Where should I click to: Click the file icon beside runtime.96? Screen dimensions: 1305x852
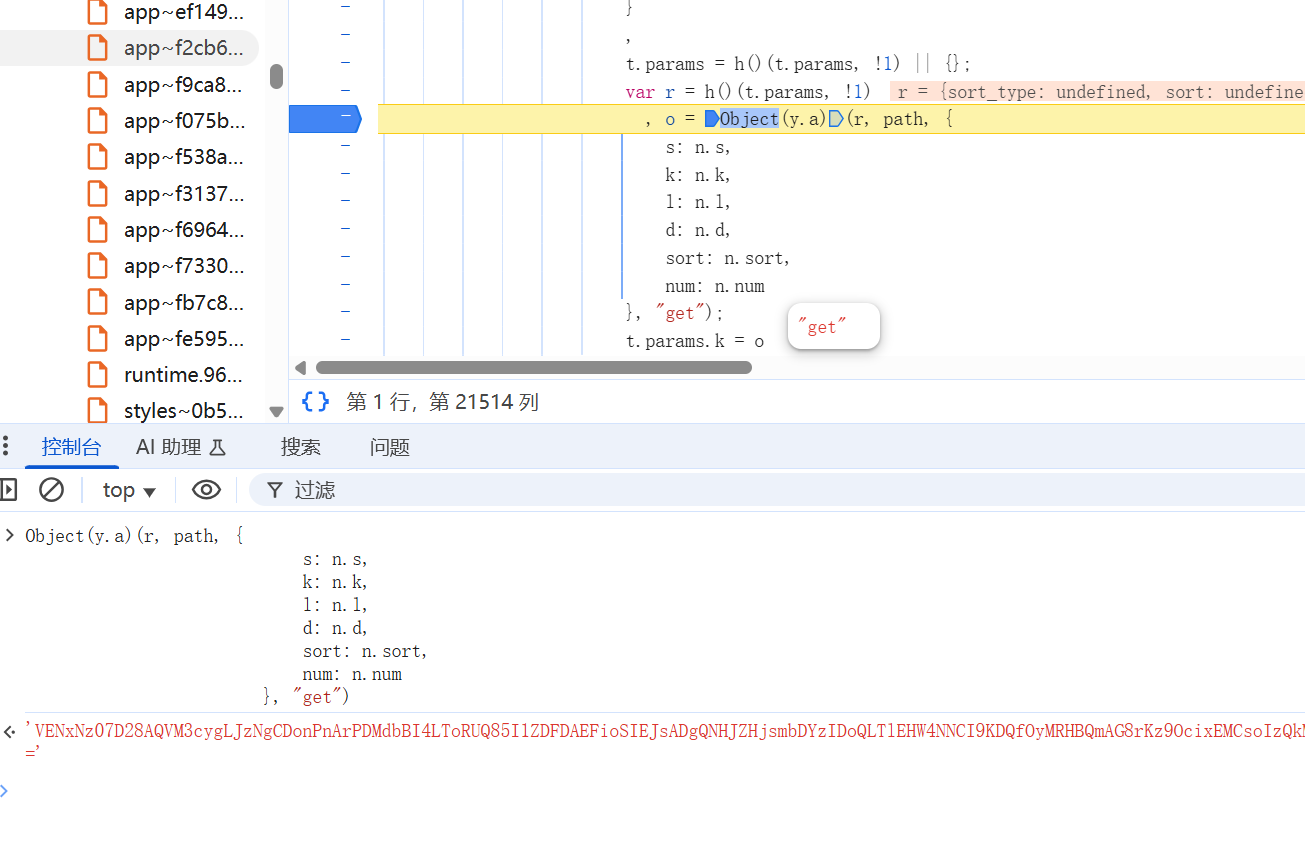(x=97, y=375)
